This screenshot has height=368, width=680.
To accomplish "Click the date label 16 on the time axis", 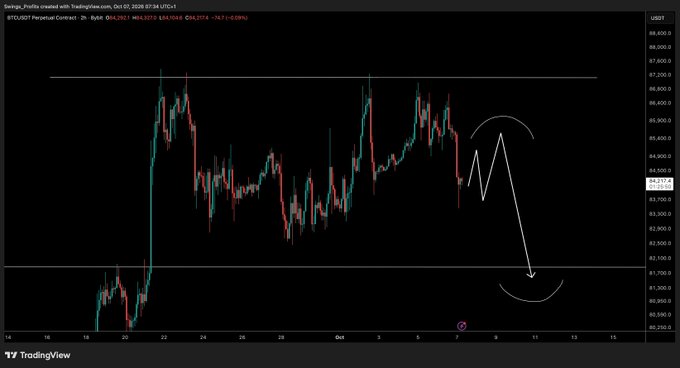I will 47,337.
